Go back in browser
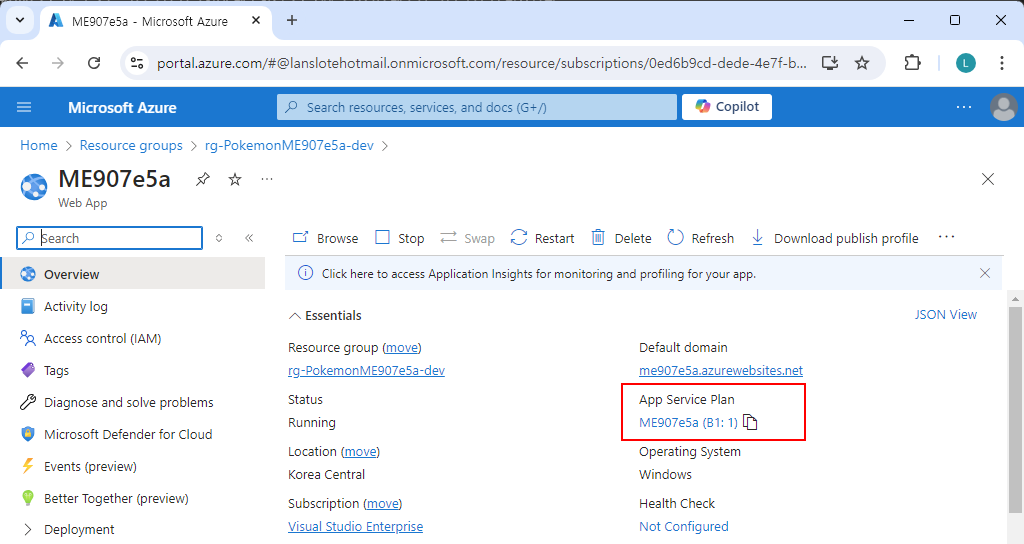1024x544 pixels. point(22,63)
